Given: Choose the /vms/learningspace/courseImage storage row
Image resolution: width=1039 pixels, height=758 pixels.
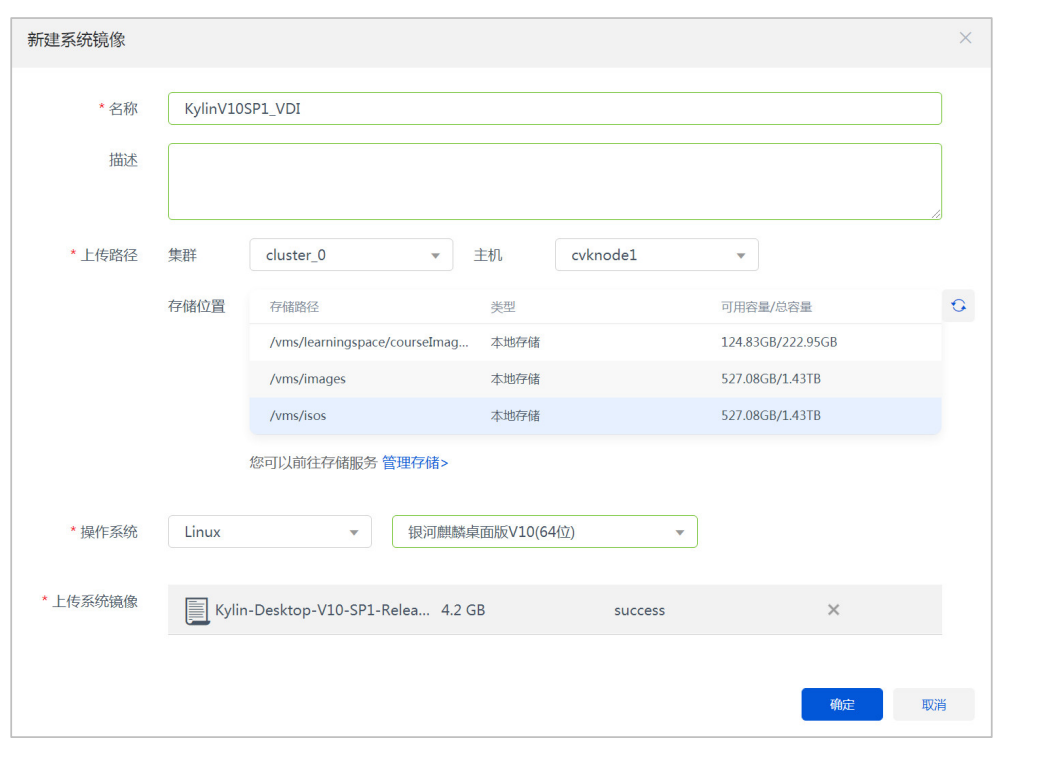Looking at the screenshot, I should coord(595,342).
